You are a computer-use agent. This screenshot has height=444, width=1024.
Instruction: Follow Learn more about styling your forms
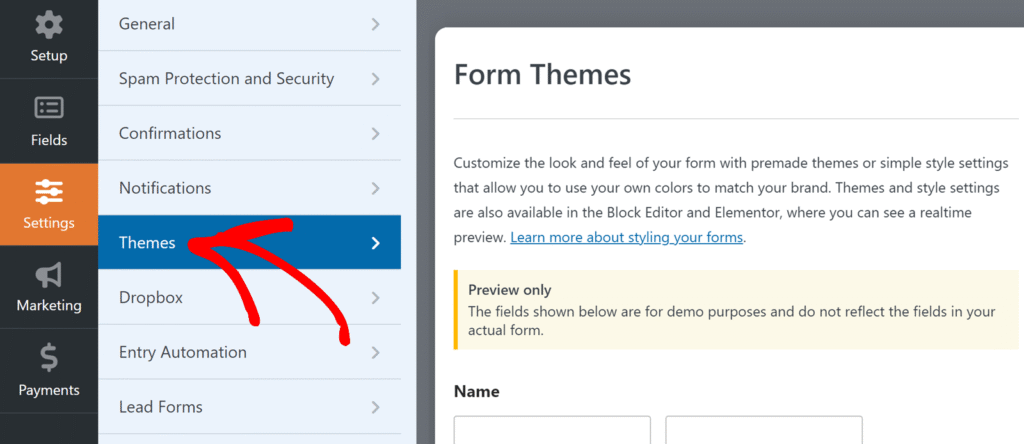coord(626,238)
